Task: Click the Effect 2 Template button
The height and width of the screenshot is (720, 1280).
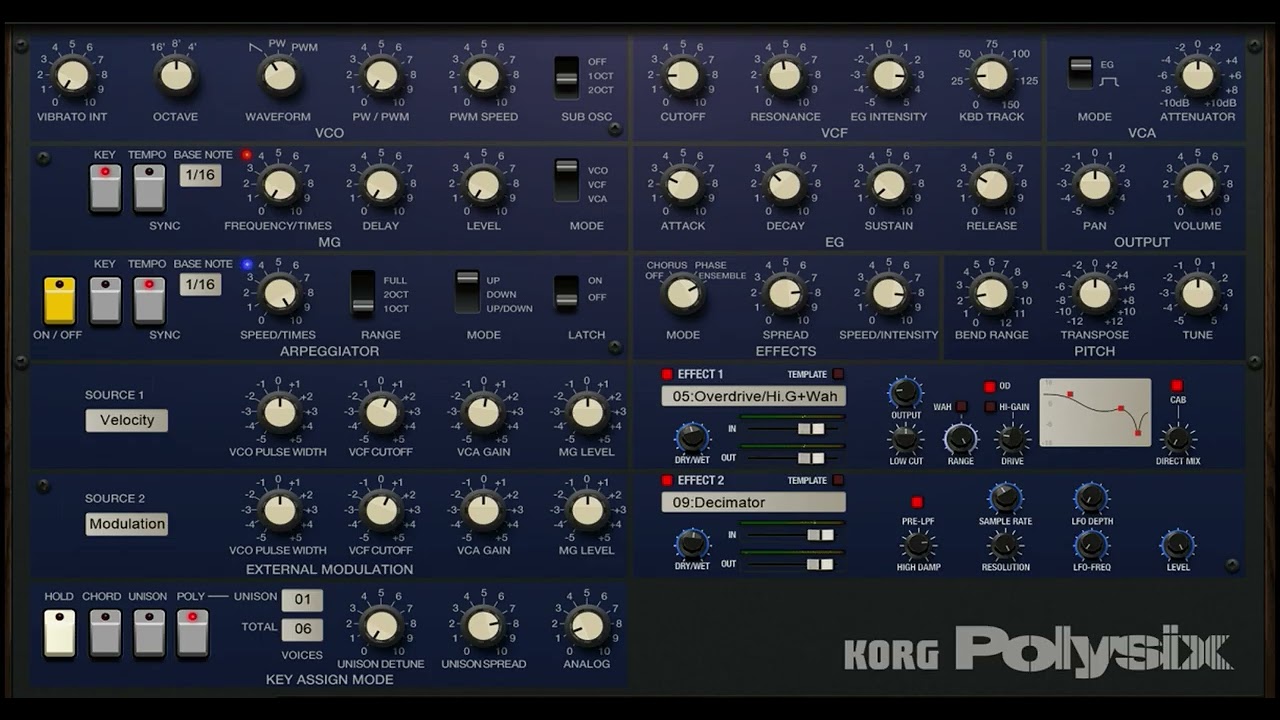Action: point(839,481)
